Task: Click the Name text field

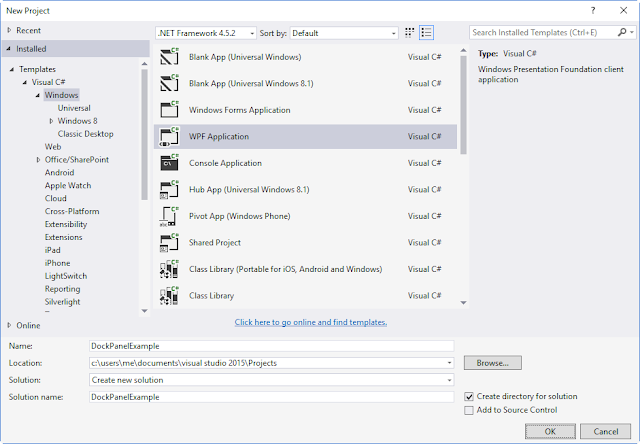Action: click(x=271, y=346)
